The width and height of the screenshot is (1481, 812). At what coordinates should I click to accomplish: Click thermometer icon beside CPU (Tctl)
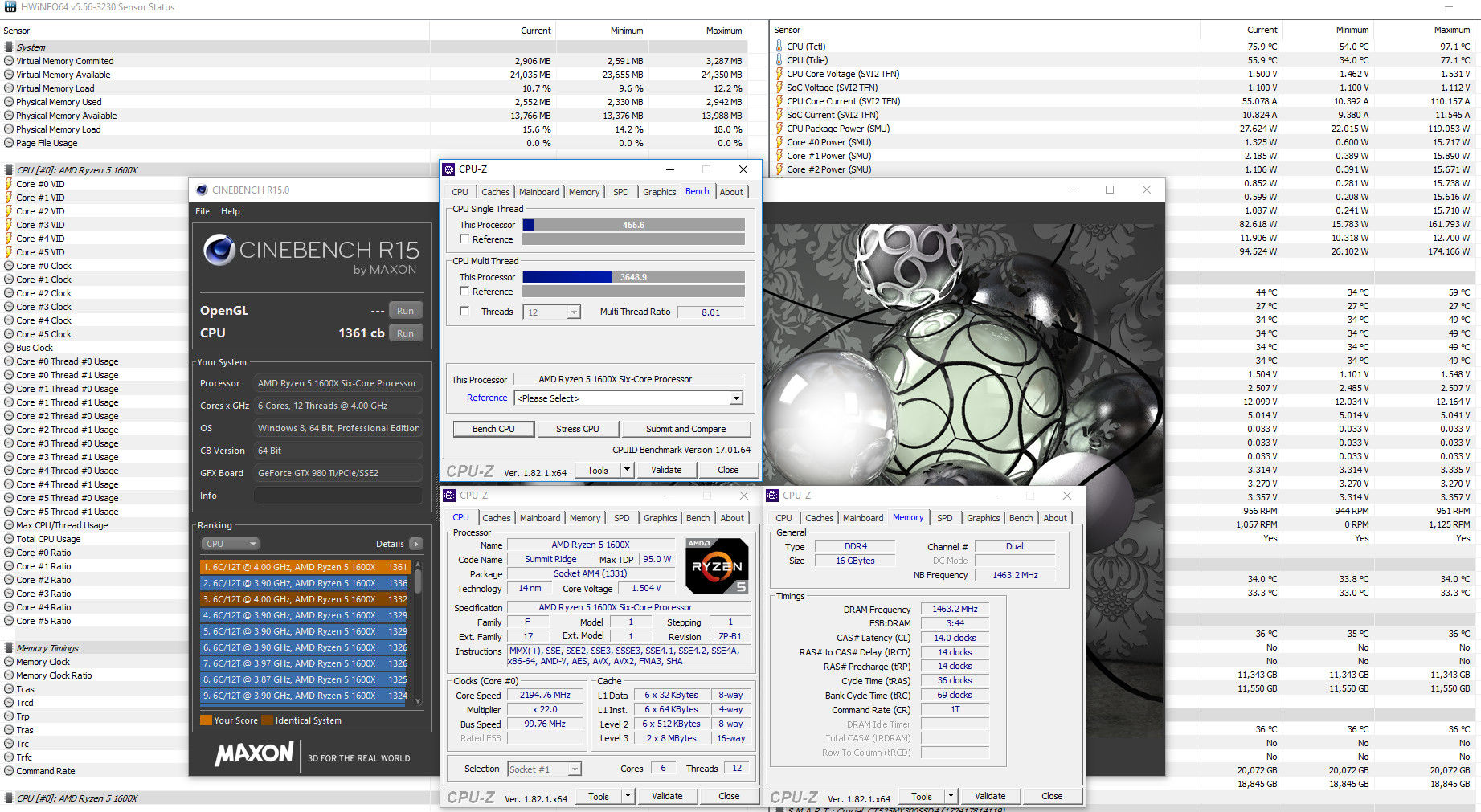779,47
